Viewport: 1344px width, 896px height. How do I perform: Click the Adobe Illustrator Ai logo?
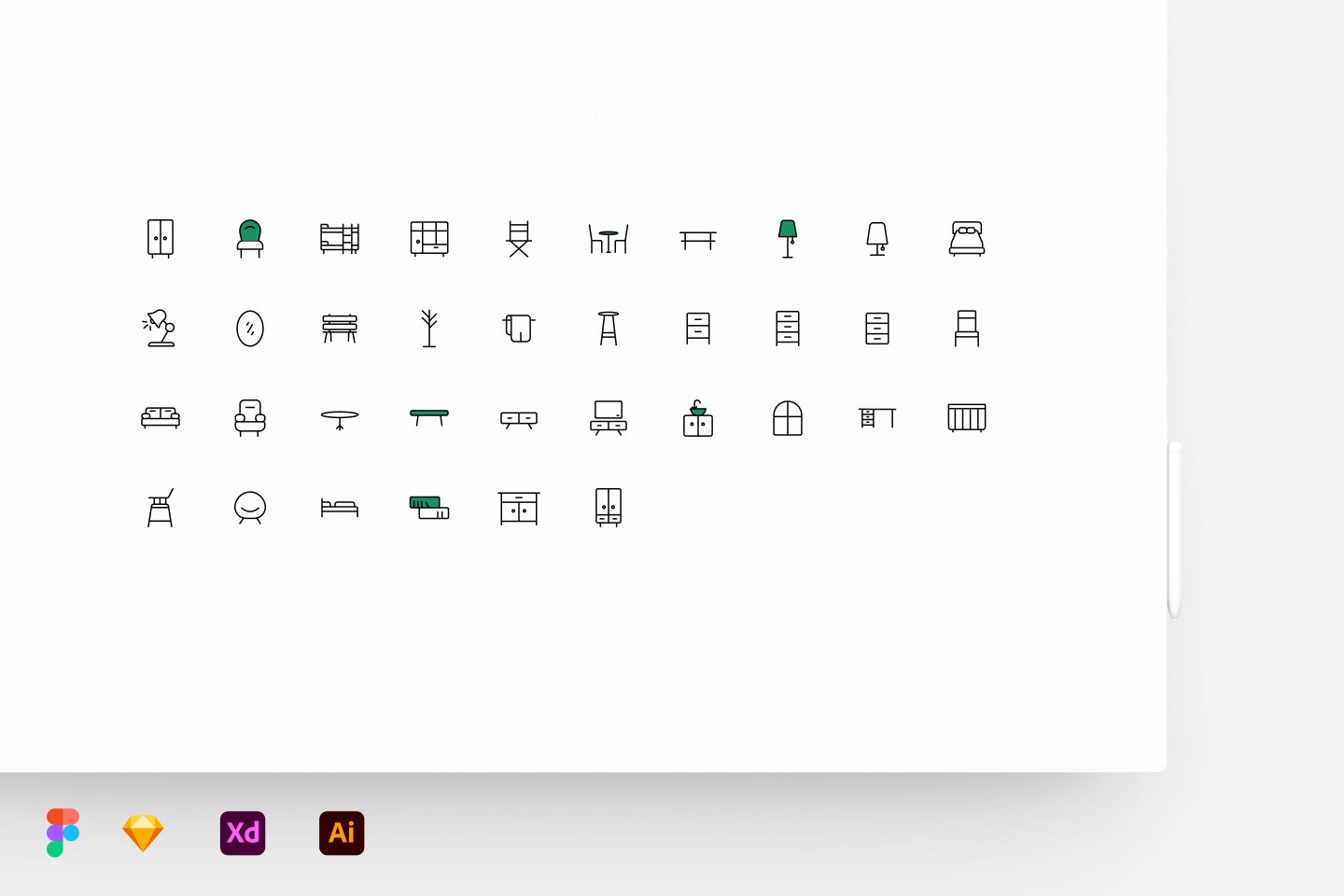click(342, 833)
